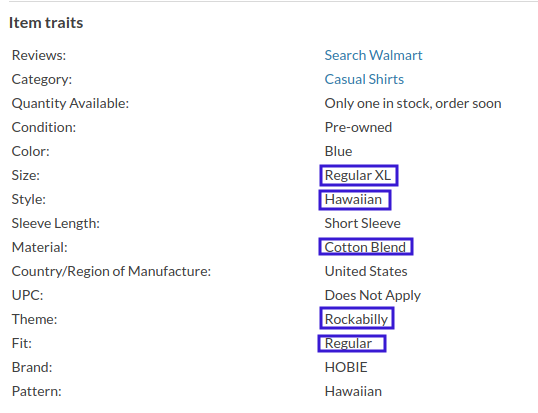Viewport: 538px width, 413px height.
Task: Click the Cotton Blend material value
Action: click(366, 247)
